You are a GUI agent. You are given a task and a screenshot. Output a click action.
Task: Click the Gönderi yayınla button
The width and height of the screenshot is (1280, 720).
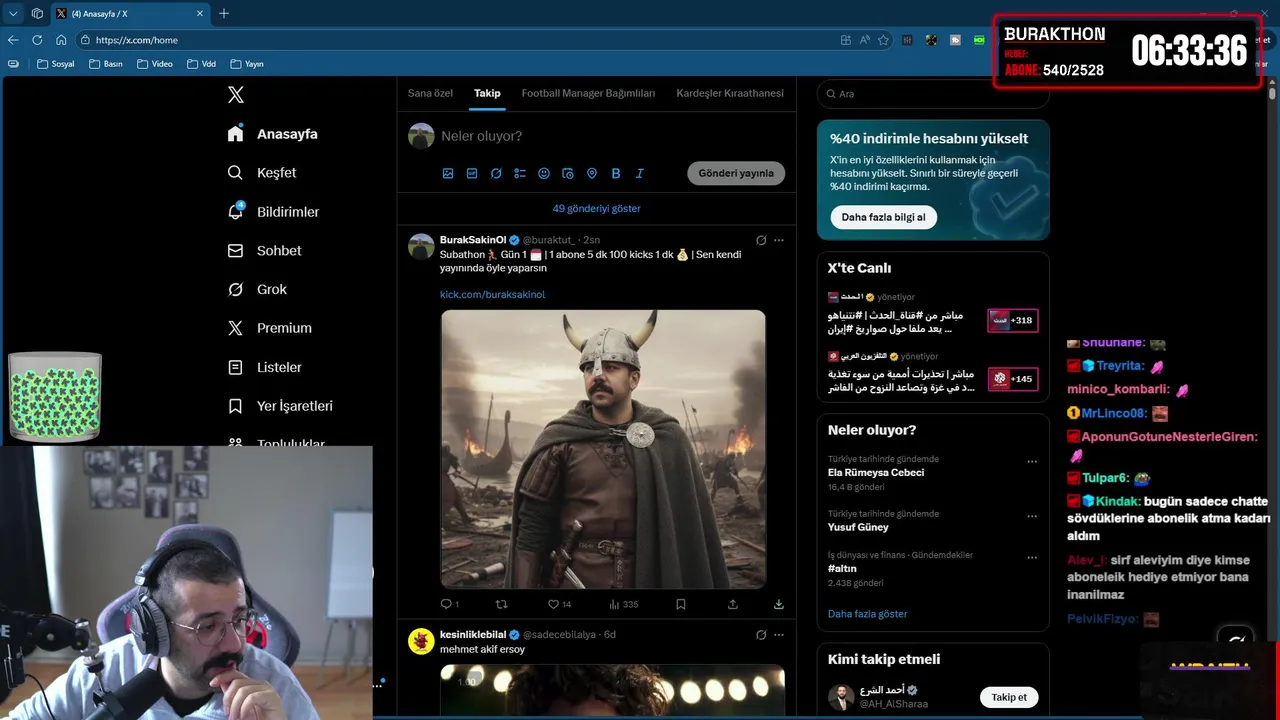pyautogui.click(x=736, y=173)
